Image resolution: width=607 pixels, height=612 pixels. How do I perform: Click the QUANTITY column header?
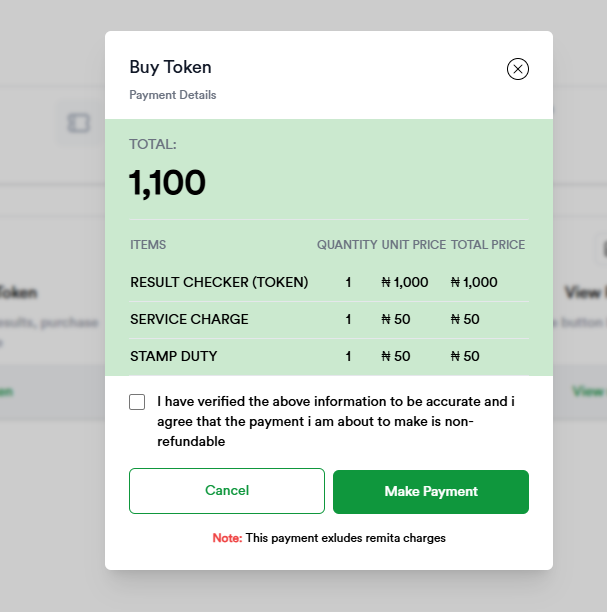click(347, 245)
